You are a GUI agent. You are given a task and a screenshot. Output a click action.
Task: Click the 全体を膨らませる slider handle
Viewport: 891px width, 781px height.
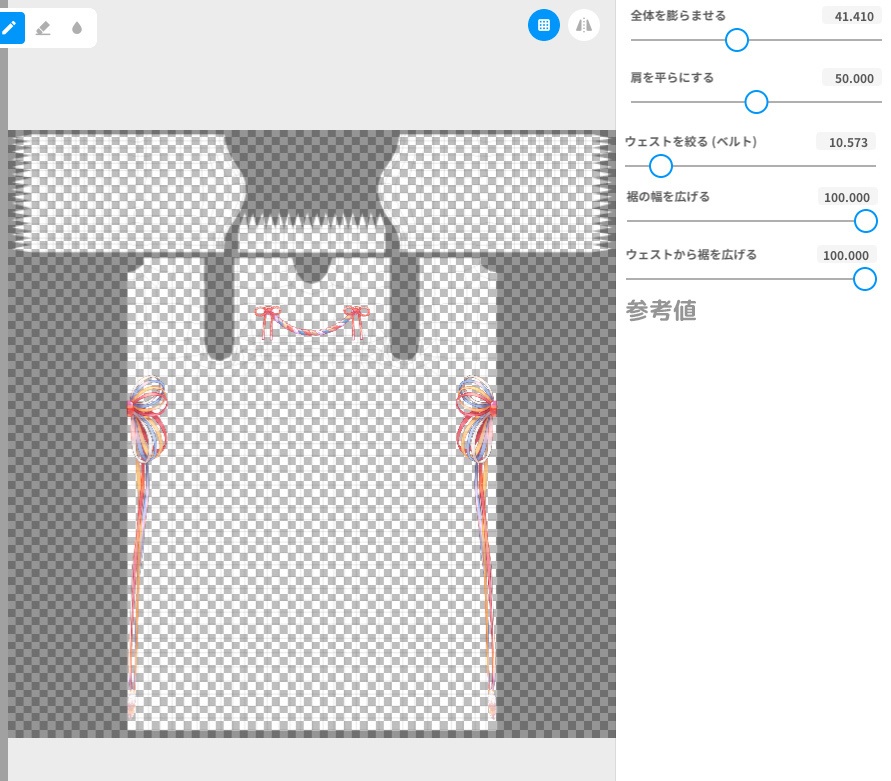[737, 40]
